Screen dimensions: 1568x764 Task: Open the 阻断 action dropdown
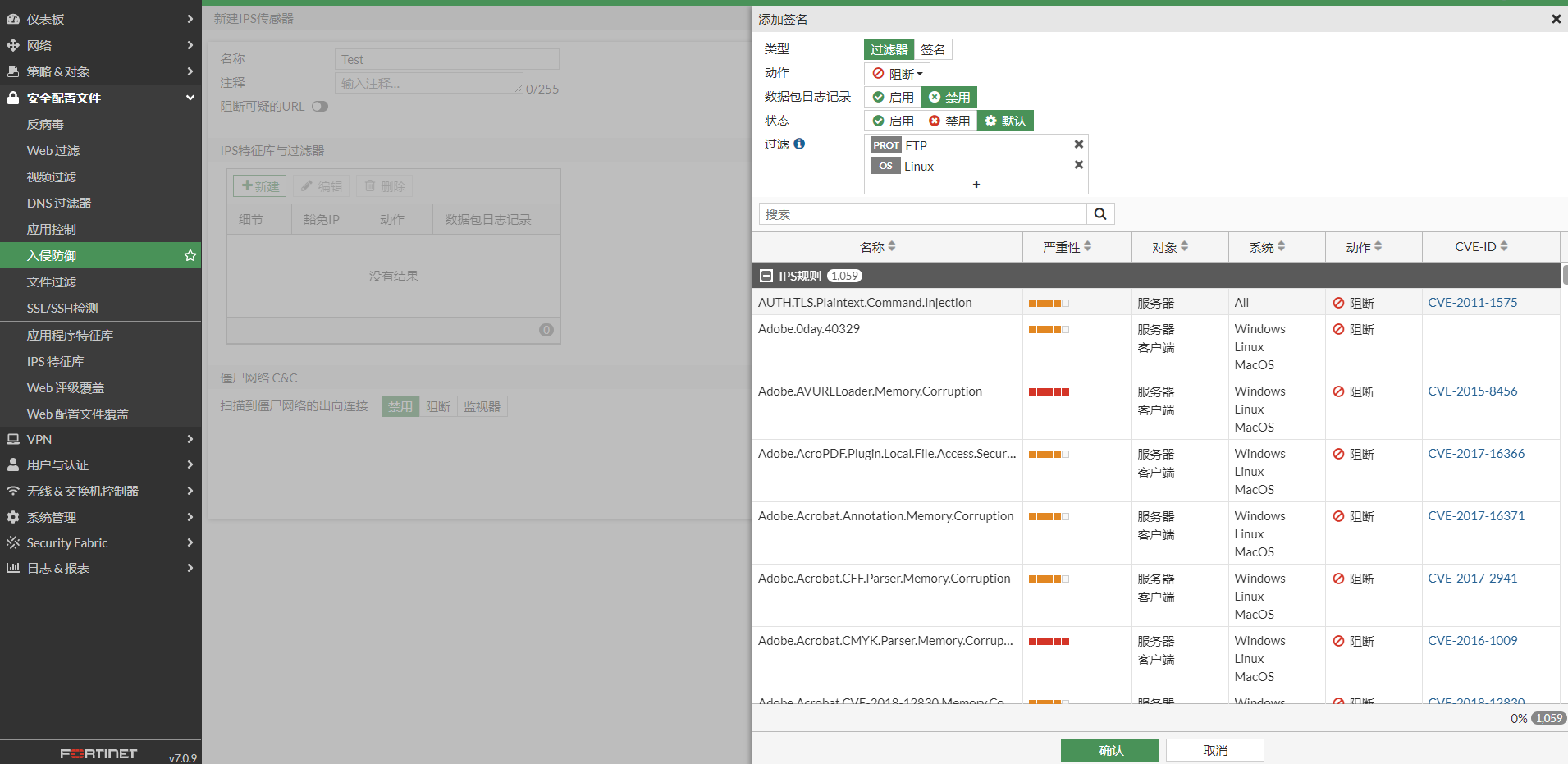[898, 74]
